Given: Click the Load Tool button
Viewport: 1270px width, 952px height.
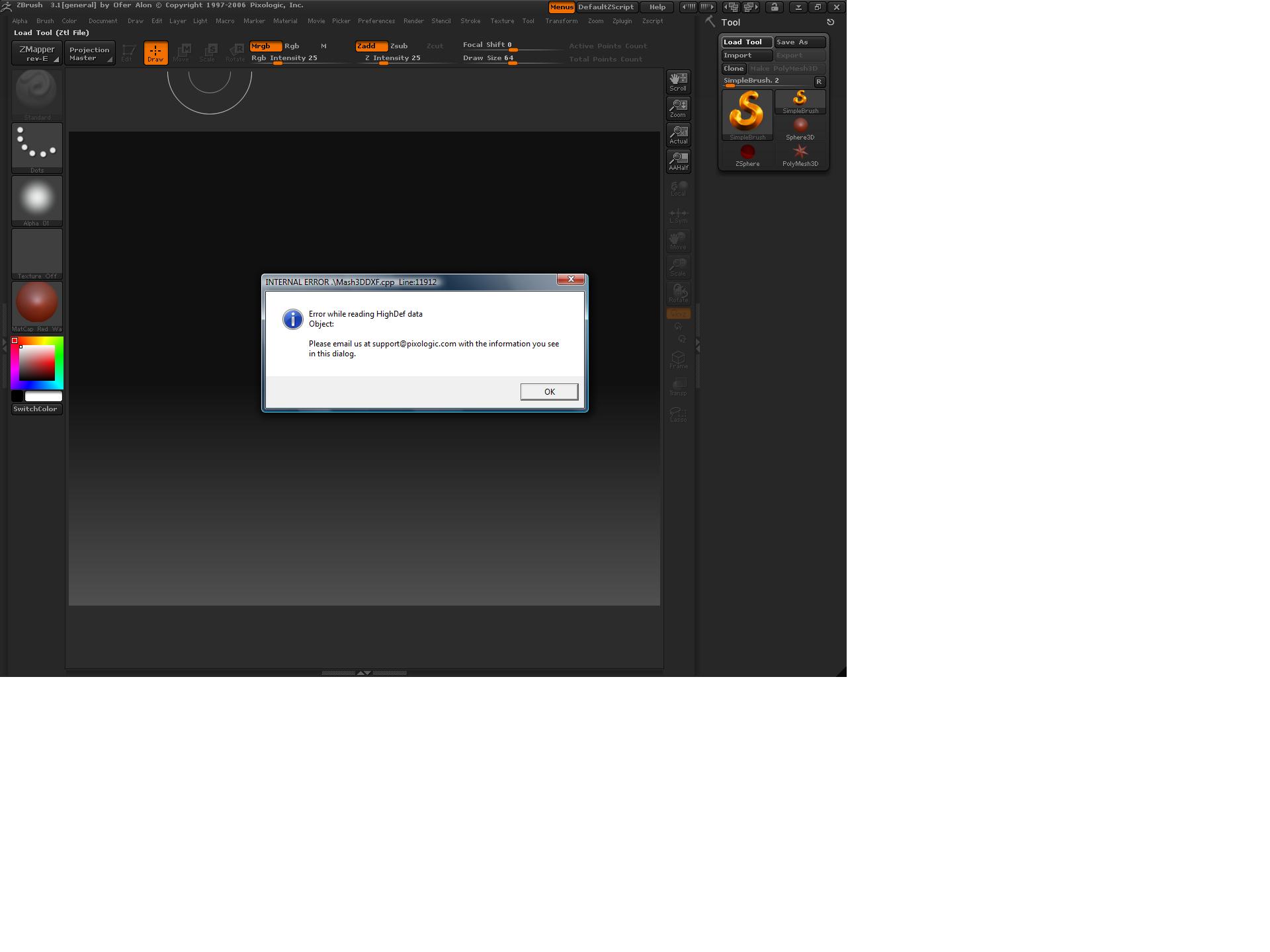Looking at the screenshot, I should (747, 42).
